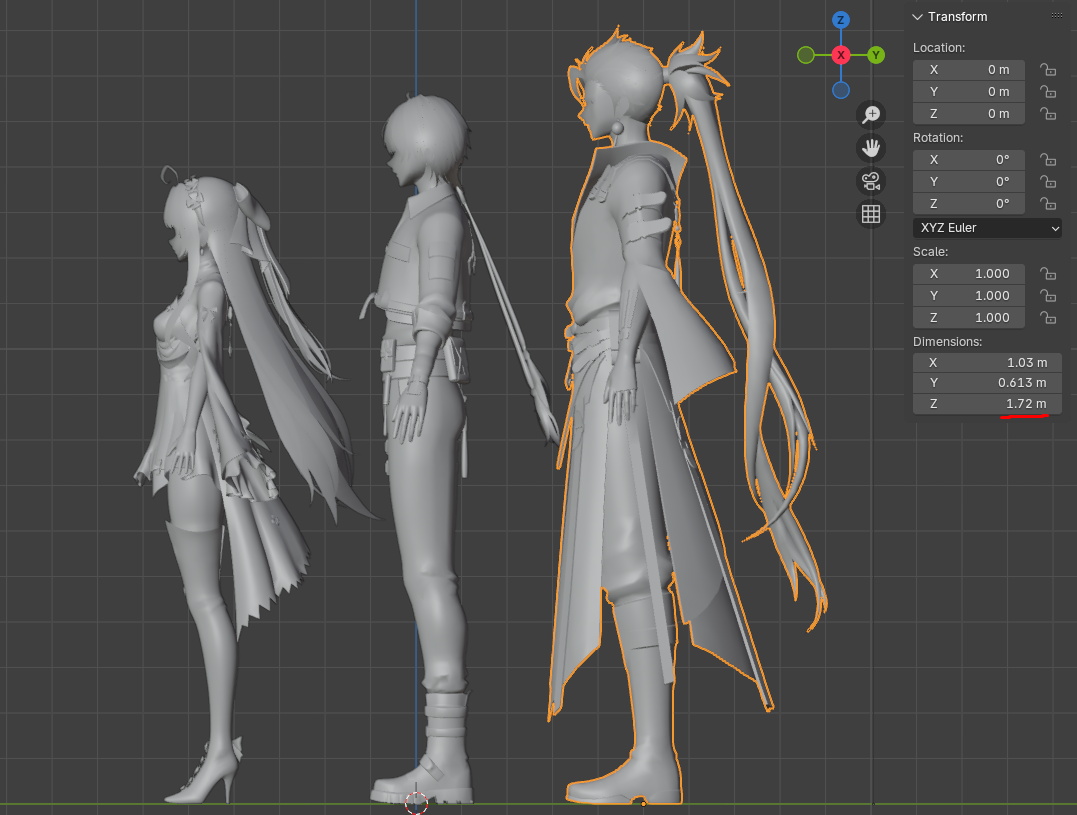The height and width of the screenshot is (815, 1077).
Task: Click the Dimensions X field showing 1.03 m
Action: pos(987,363)
